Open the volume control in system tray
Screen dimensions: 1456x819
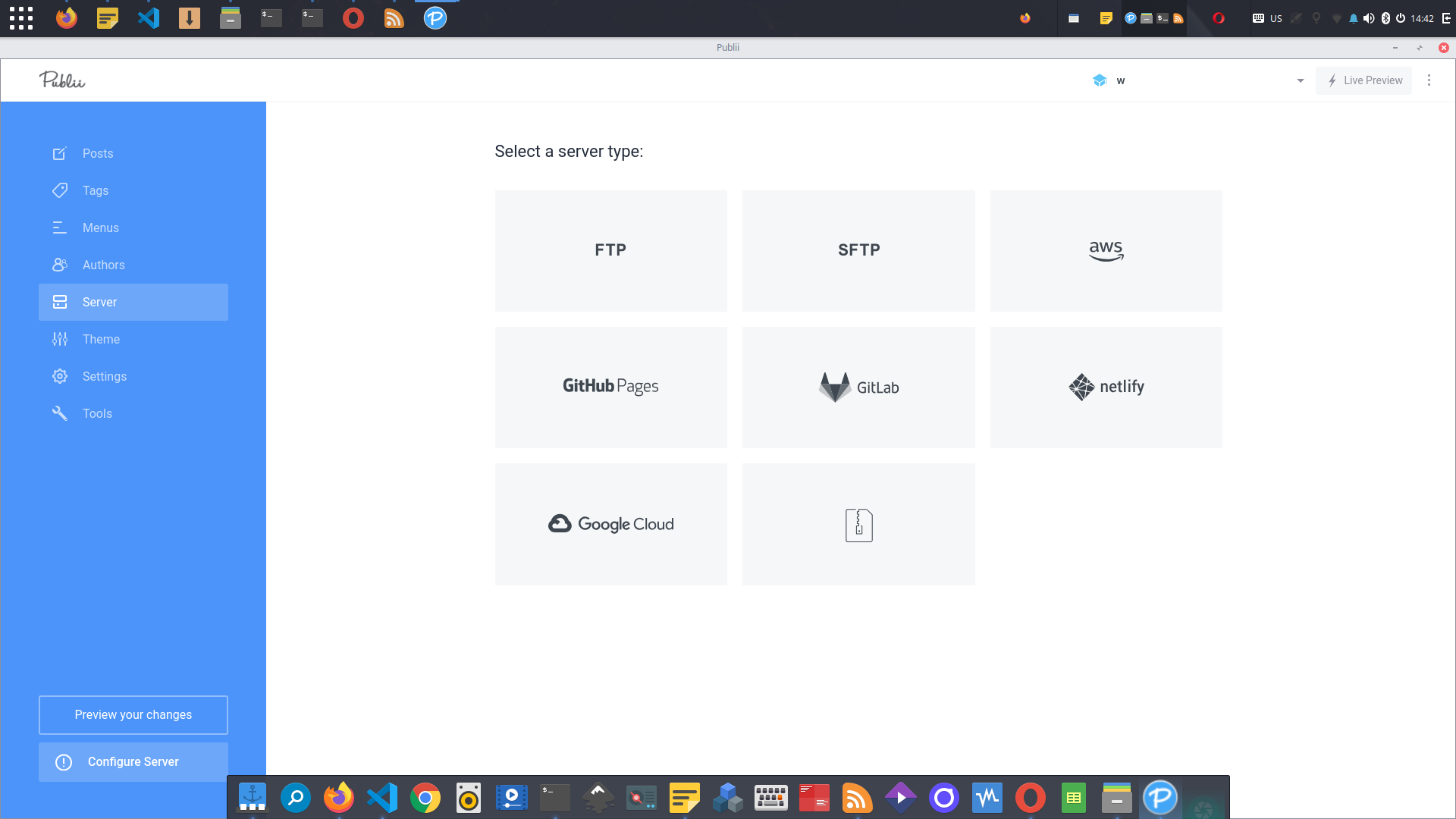[x=1369, y=18]
